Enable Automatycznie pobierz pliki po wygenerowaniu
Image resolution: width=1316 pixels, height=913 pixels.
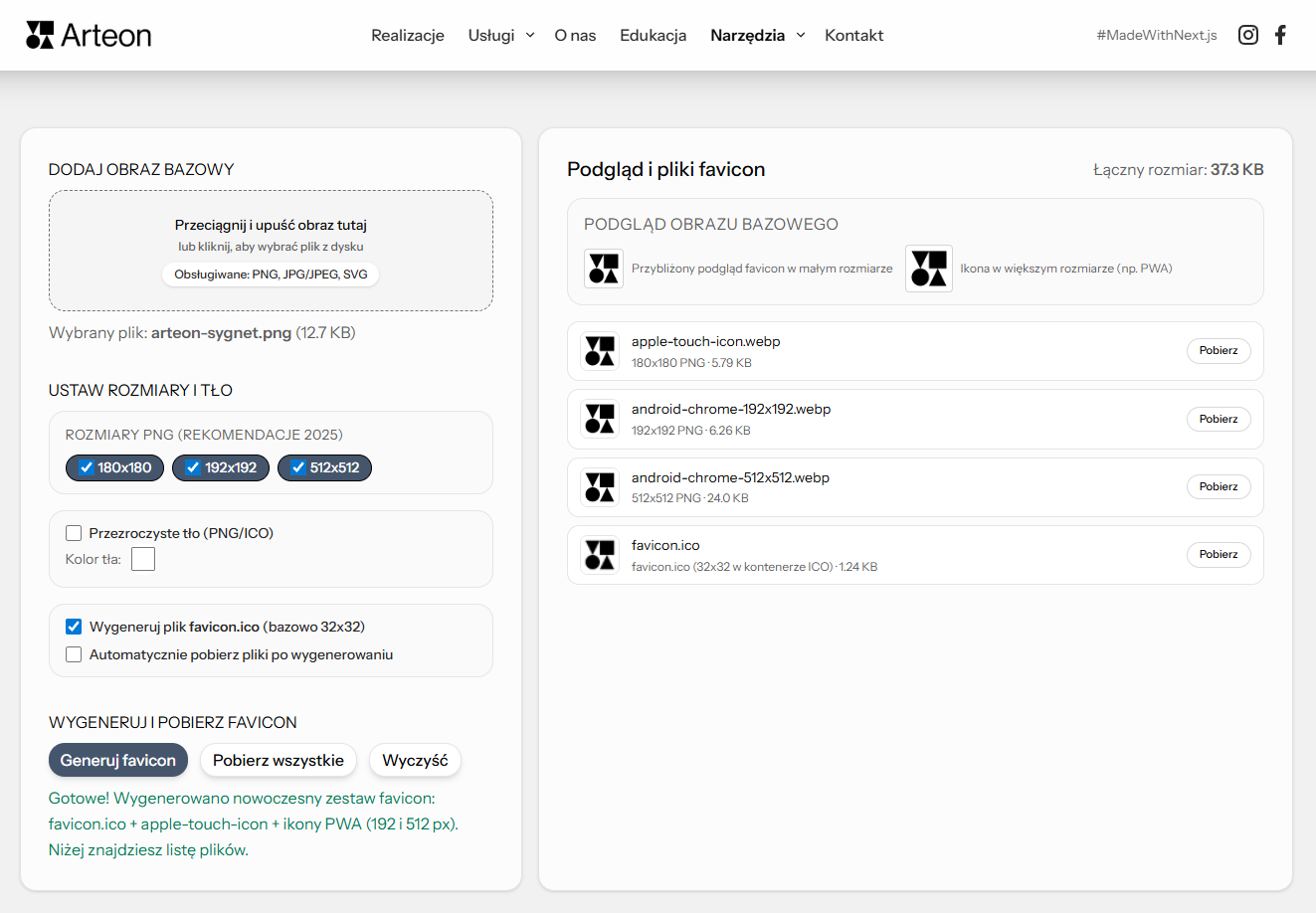click(x=74, y=654)
